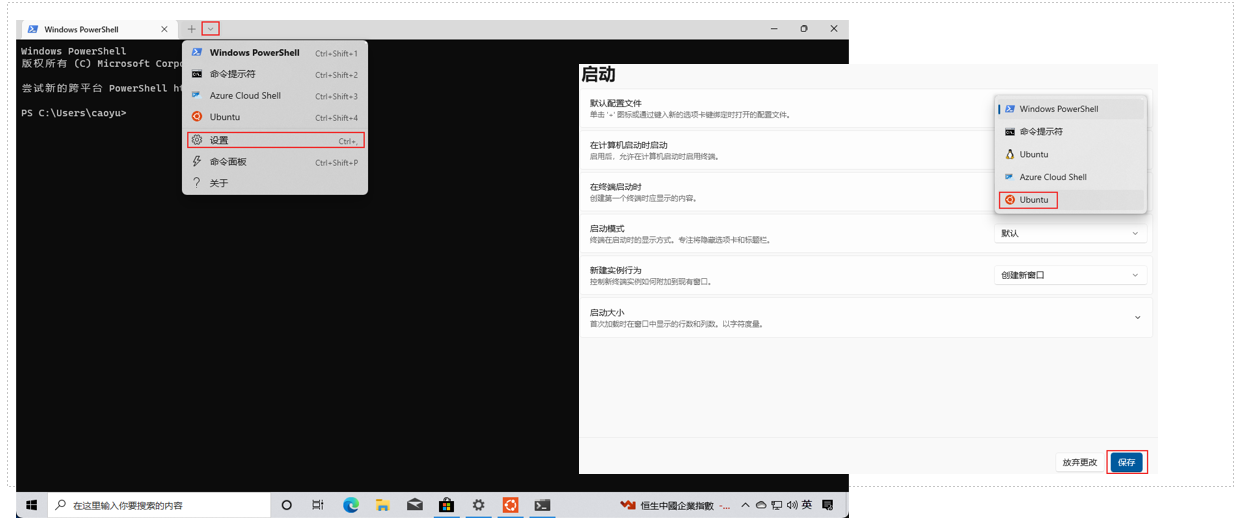Click the 保存 button

click(x=1127, y=462)
